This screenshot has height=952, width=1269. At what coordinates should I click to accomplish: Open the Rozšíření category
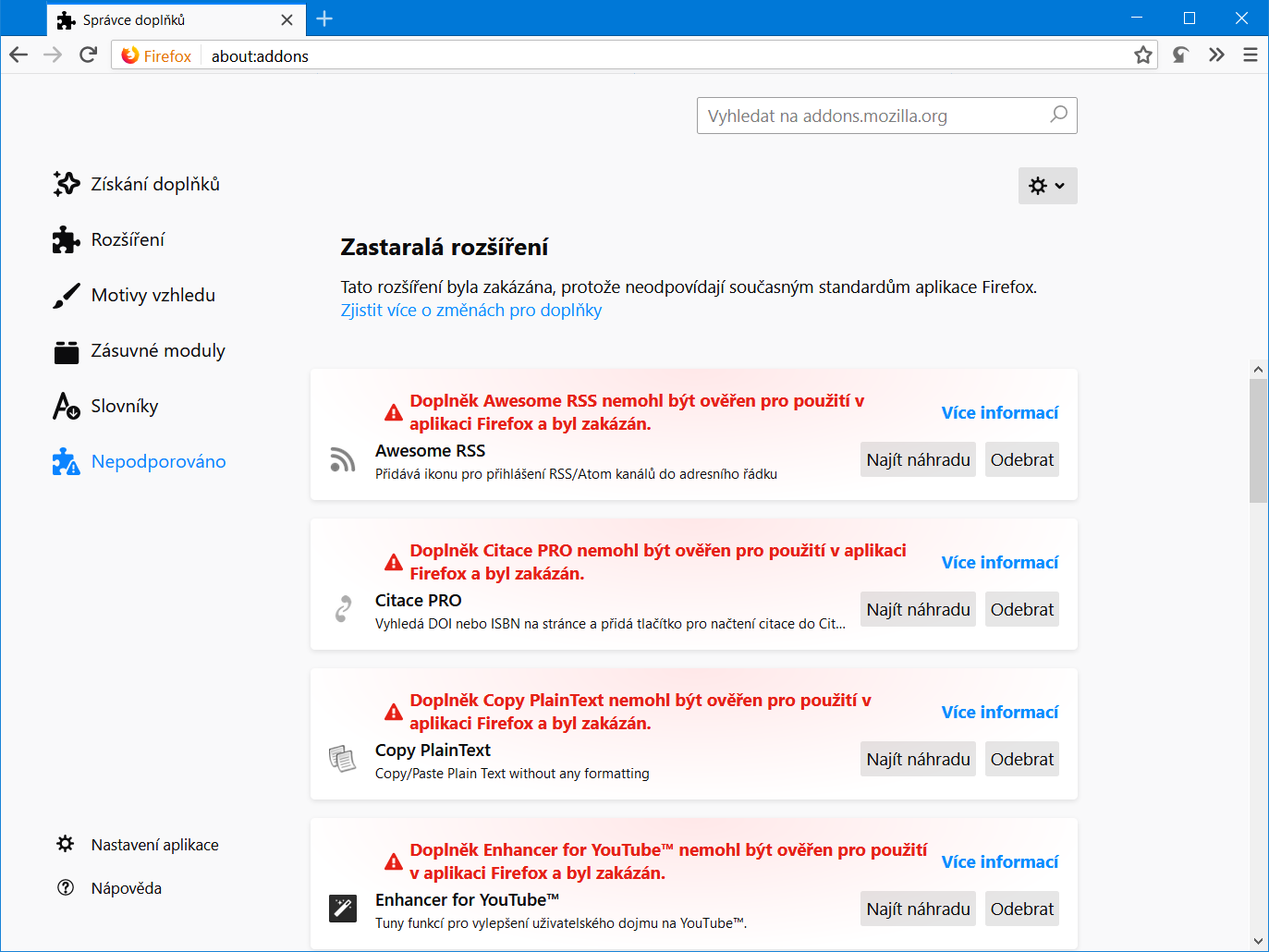click(128, 240)
